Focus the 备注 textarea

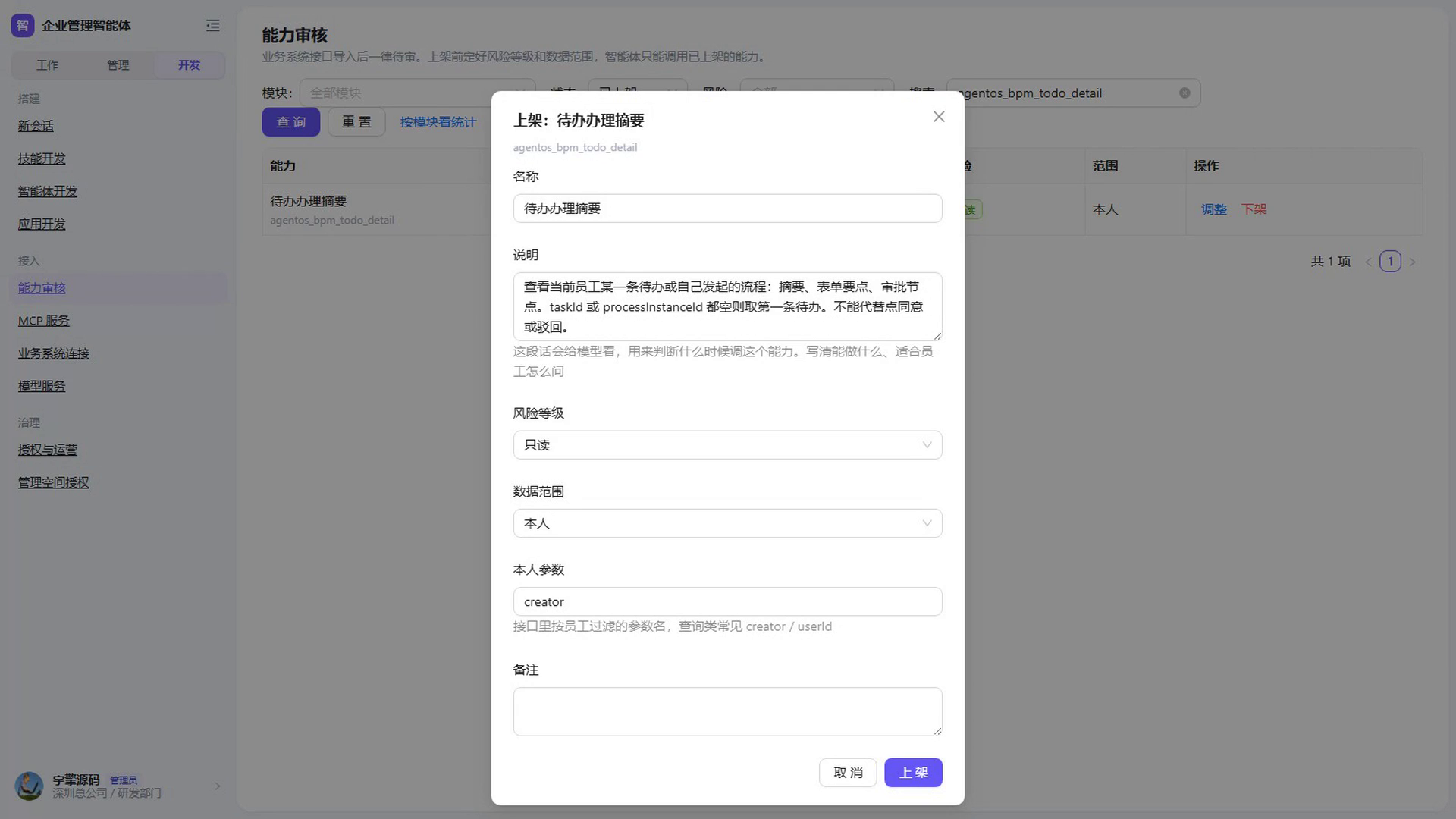click(x=727, y=711)
